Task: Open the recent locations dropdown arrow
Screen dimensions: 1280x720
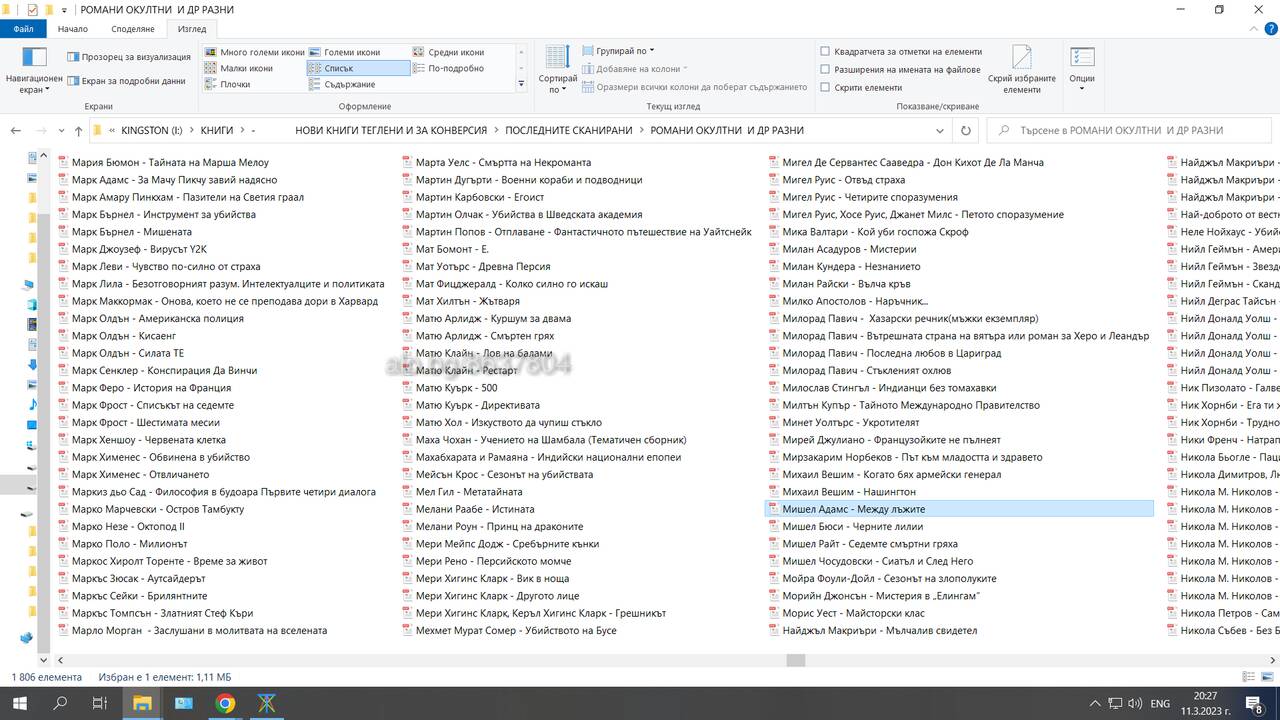Action: (60, 131)
